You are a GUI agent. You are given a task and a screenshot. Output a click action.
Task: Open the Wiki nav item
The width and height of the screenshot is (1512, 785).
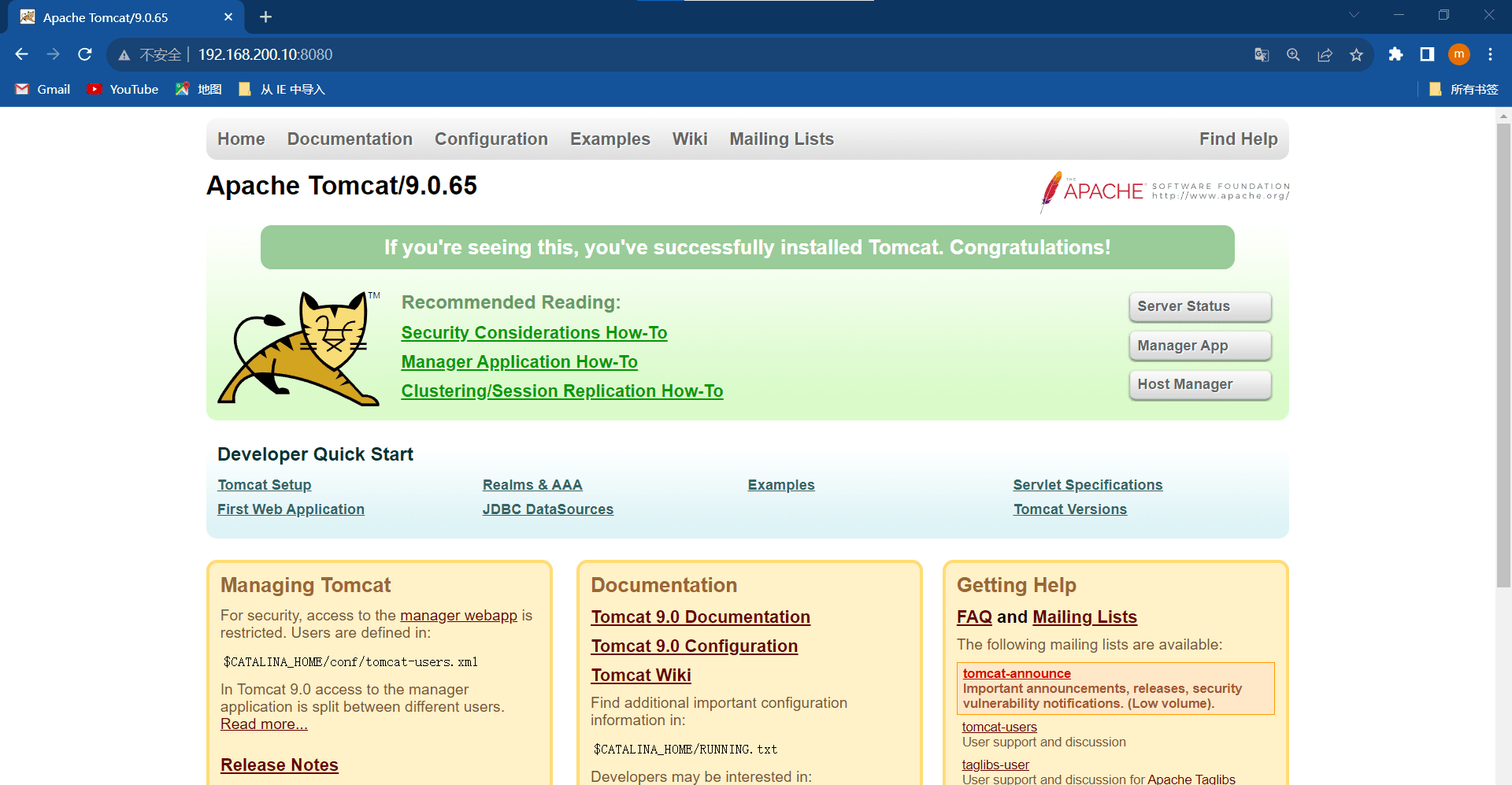(x=690, y=139)
